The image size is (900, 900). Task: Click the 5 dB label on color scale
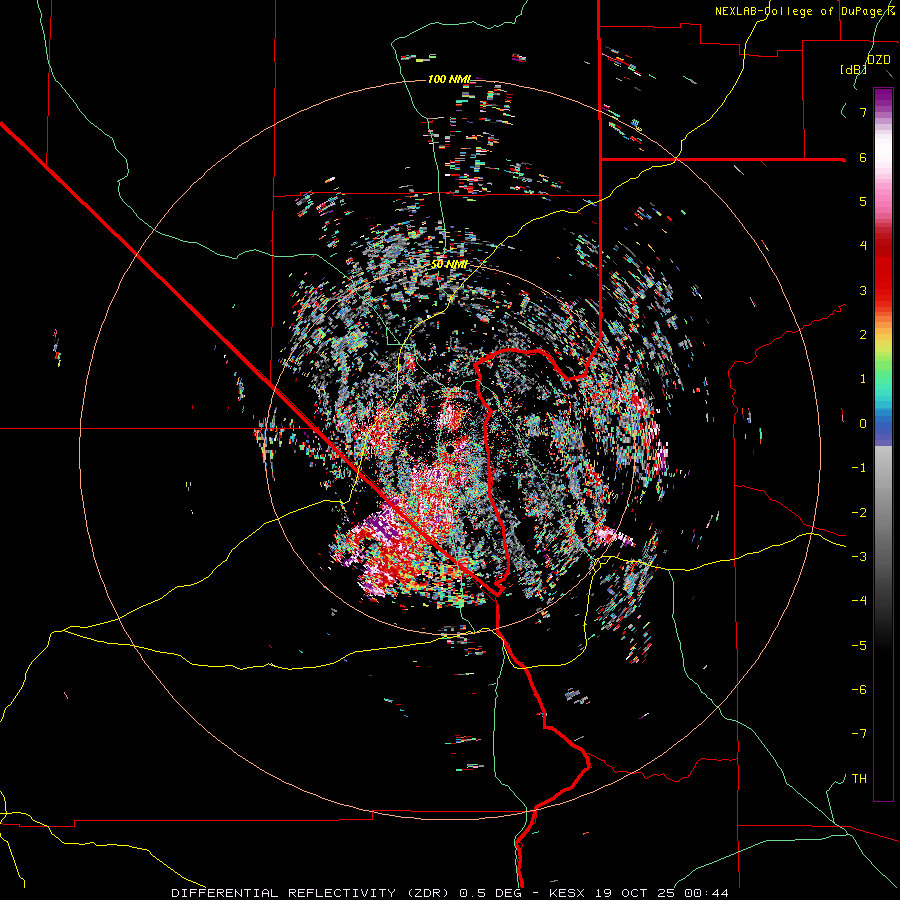[x=863, y=201]
